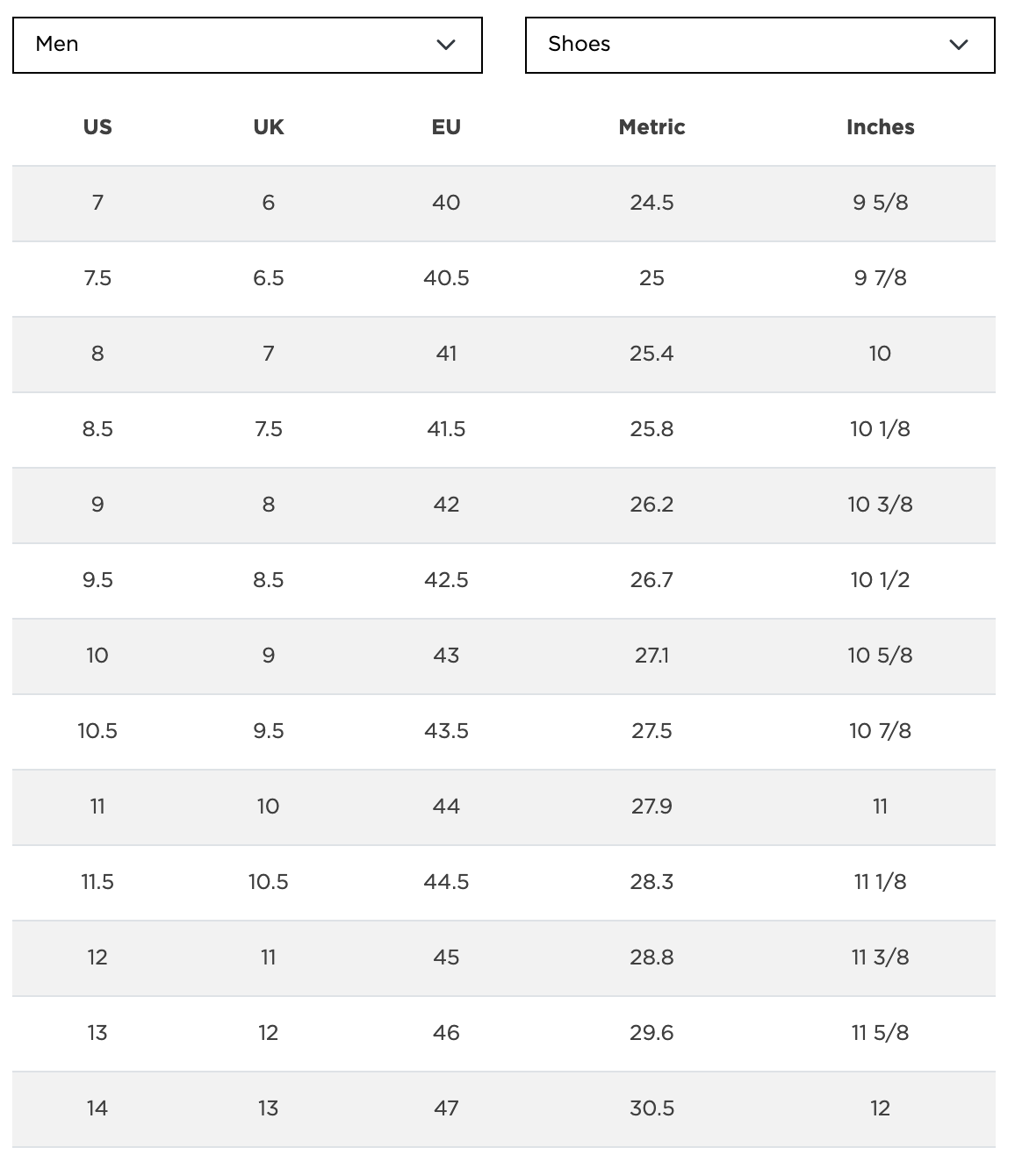Select the EU size 40.5 cell
This screenshot has width=1015, height=1176.
pos(446,278)
